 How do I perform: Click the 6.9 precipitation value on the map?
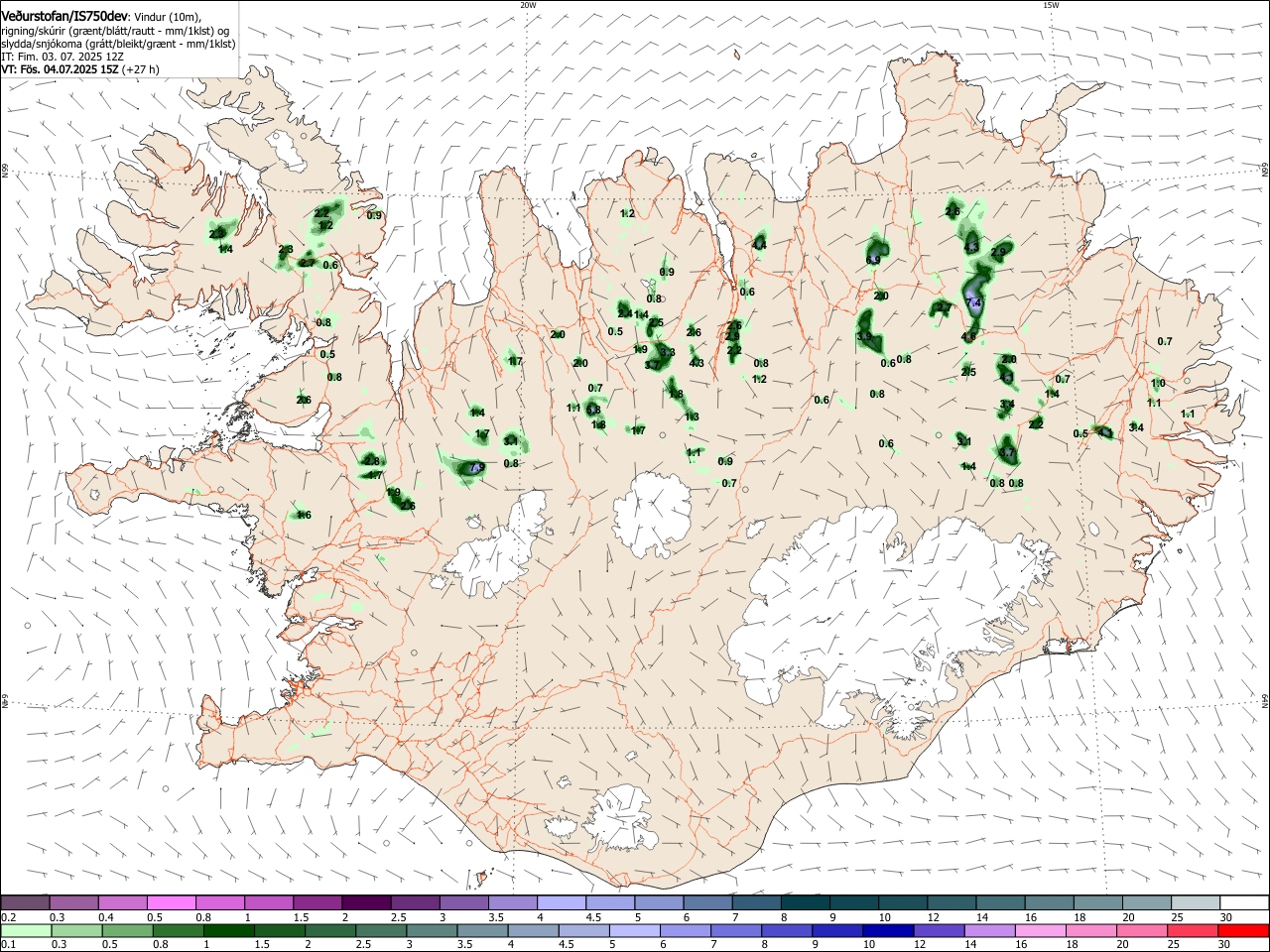click(x=873, y=260)
